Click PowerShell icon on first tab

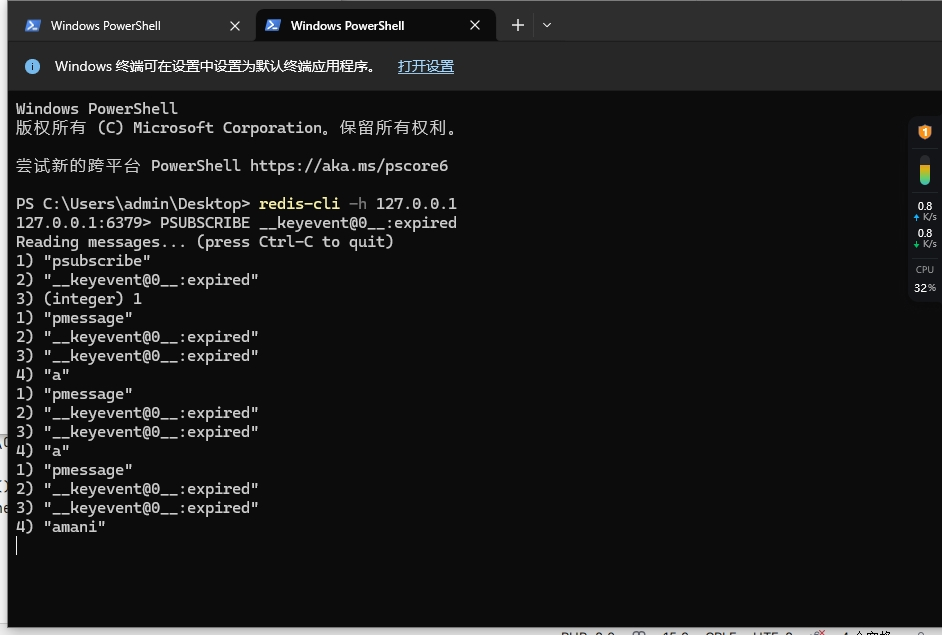click(x=33, y=25)
